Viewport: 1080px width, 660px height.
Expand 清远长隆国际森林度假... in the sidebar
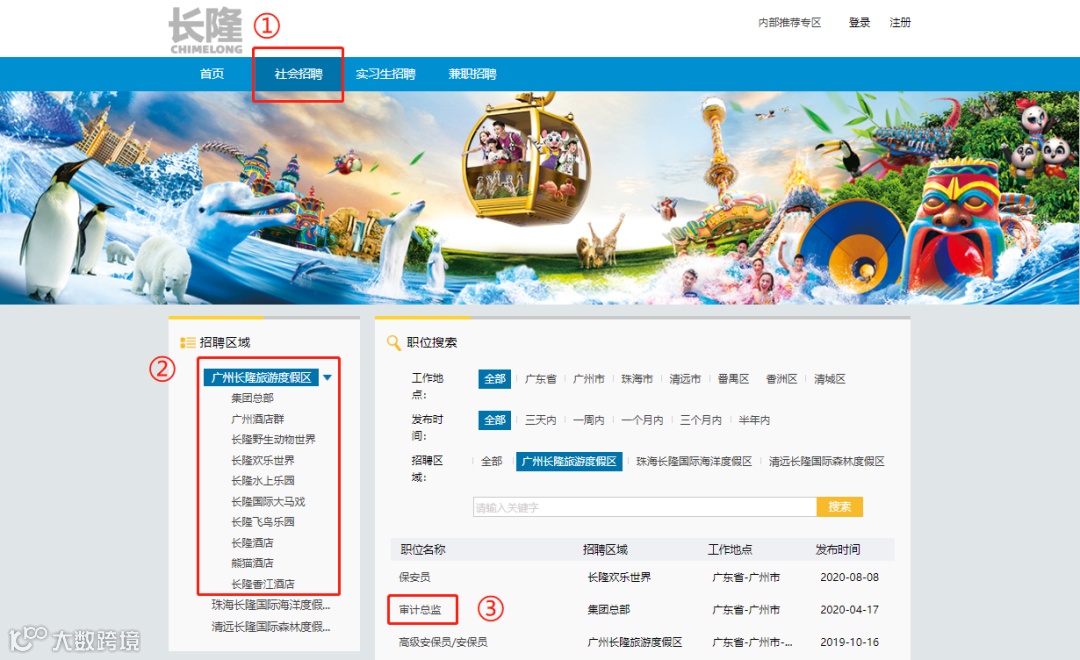point(271,627)
